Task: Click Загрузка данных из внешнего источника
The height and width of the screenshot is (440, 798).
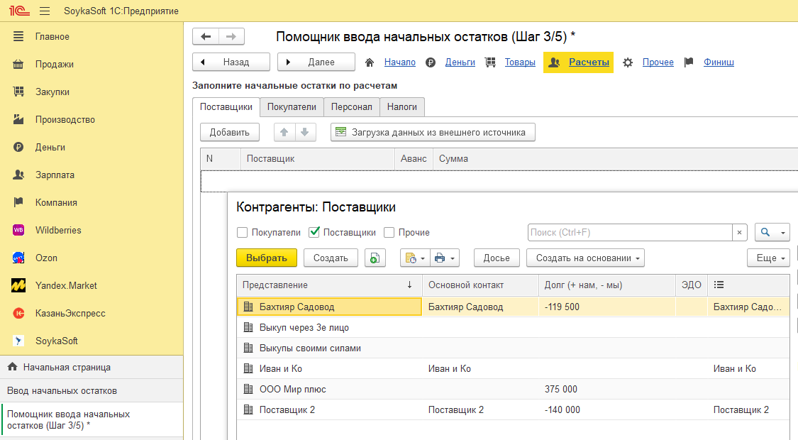Action: 433,132
